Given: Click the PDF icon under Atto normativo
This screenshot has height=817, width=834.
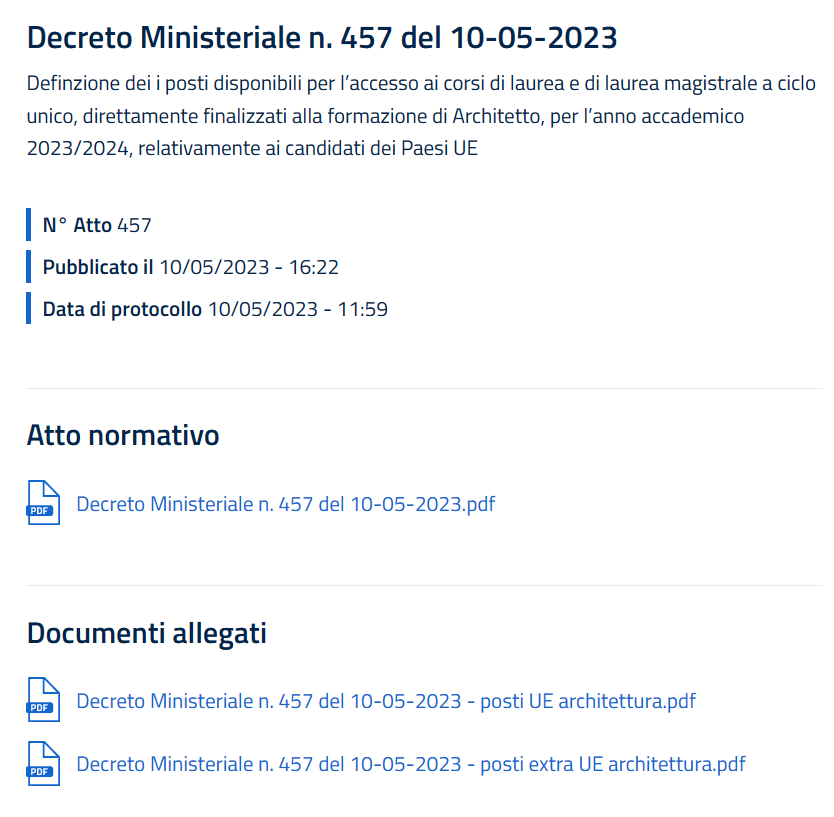Looking at the screenshot, I should click(43, 503).
